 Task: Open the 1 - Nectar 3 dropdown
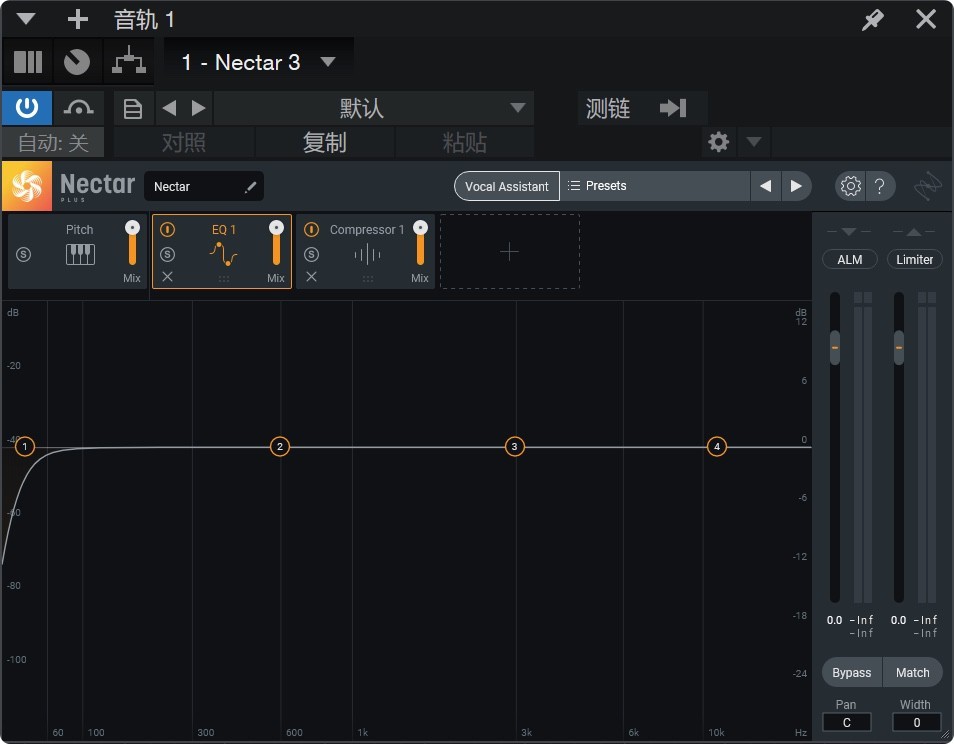point(257,62)
